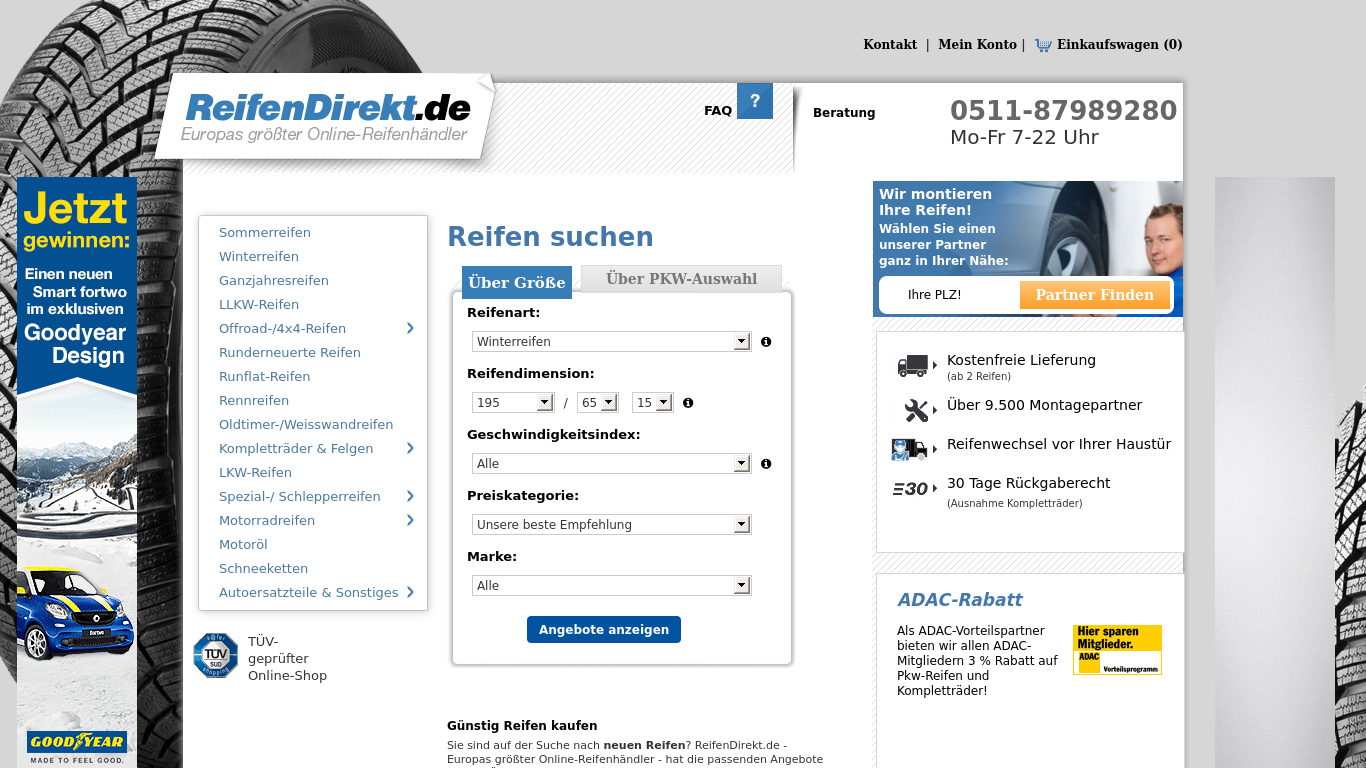
Task: Expand Kompletträder & Felgen submenu arrow
Action: [410, 448]
